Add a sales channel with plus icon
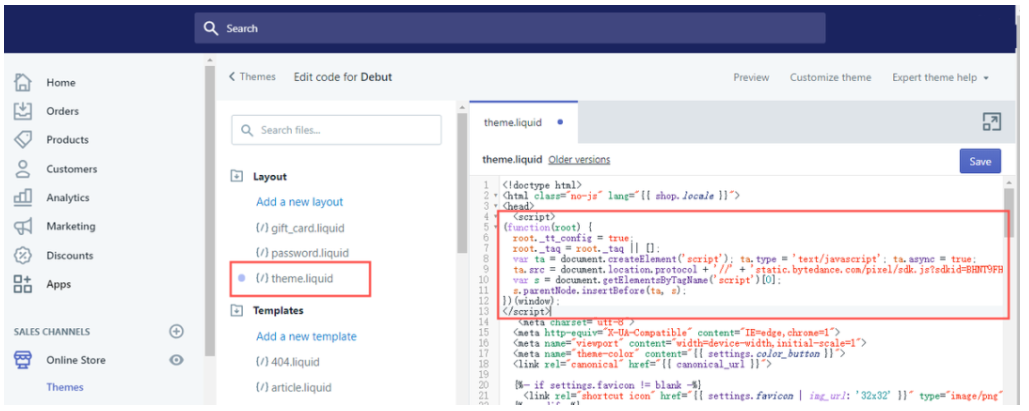The width and height of the screenshot is (1029, 411). tap(176, 332)
